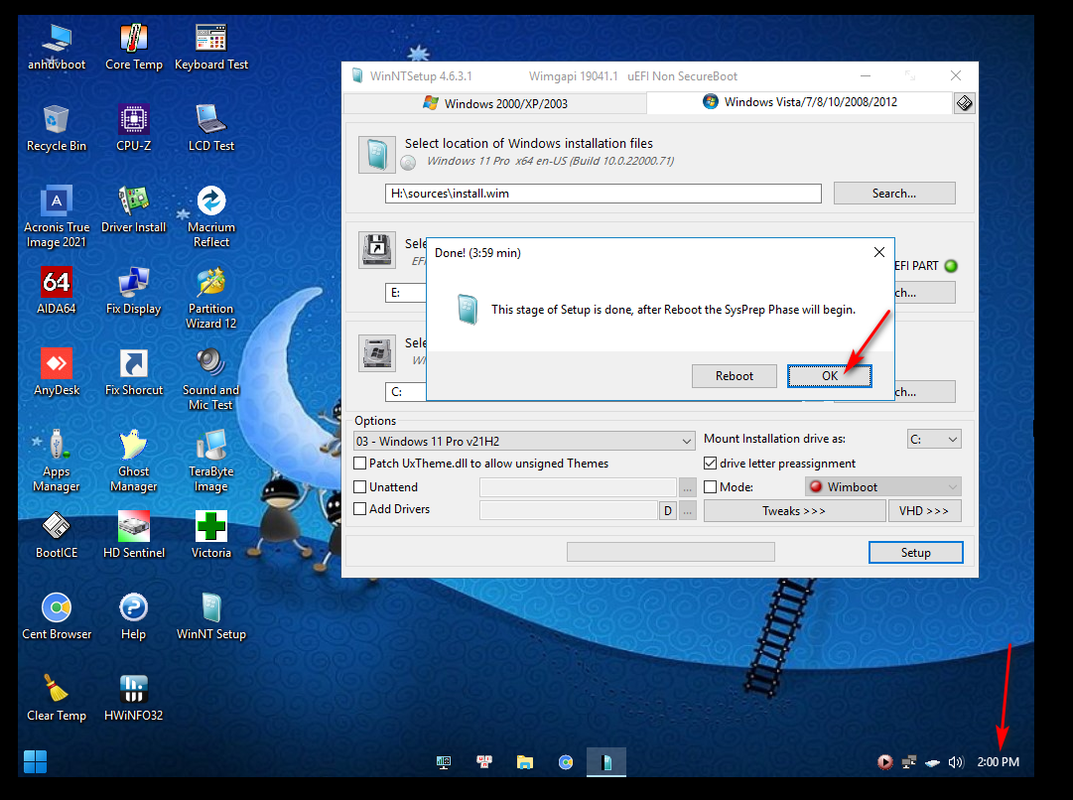Image resolution: width=1073 pixels, height=800 pixels.
Task: Click the 2:00 PM taskbar clock
Action: (998, 762)
